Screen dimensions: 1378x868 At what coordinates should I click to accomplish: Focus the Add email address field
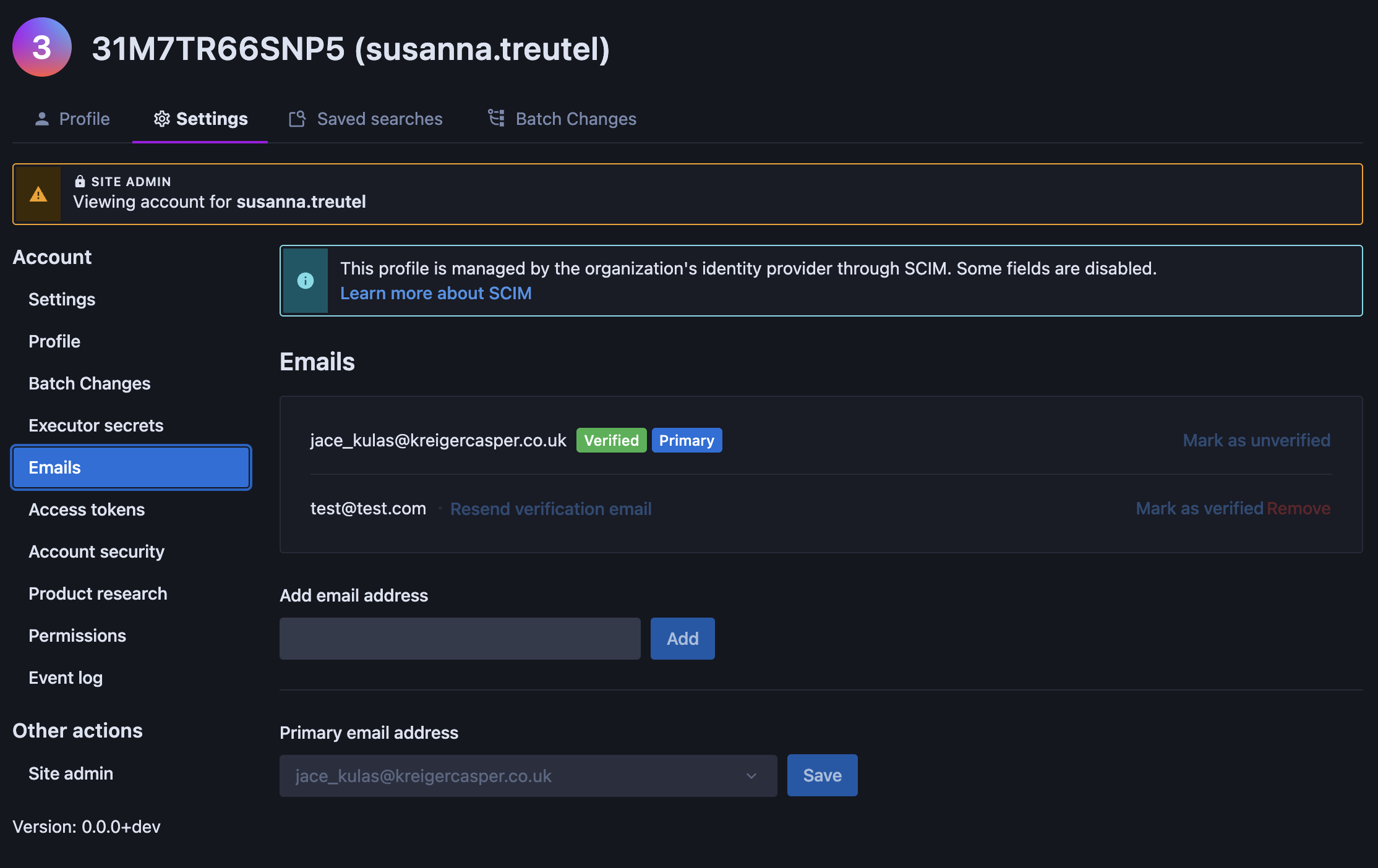click(460, 639)
